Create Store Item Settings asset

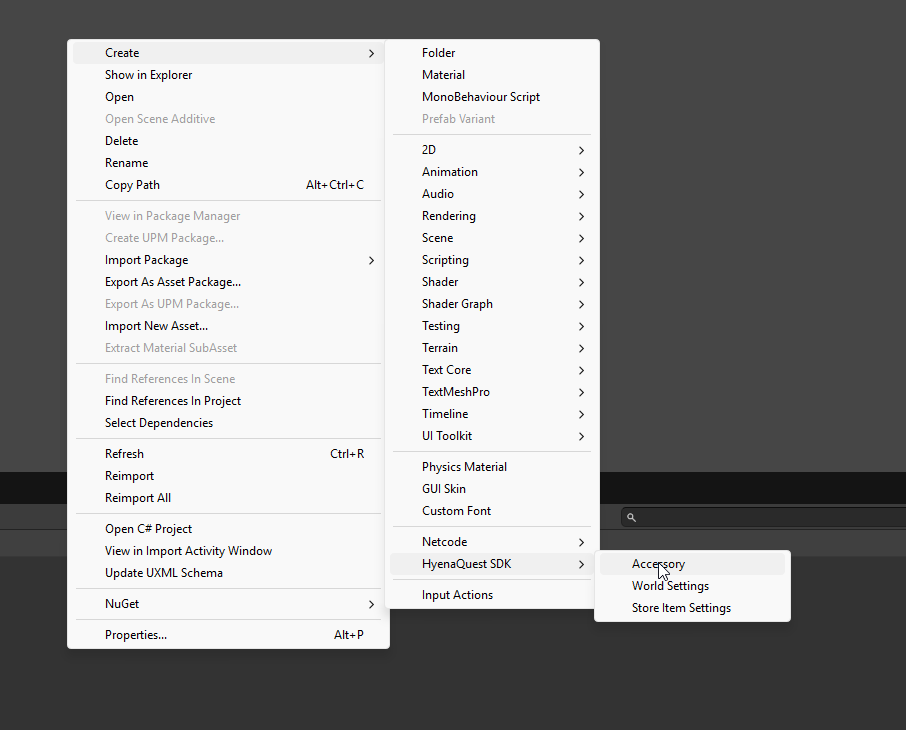coord(692,607)
